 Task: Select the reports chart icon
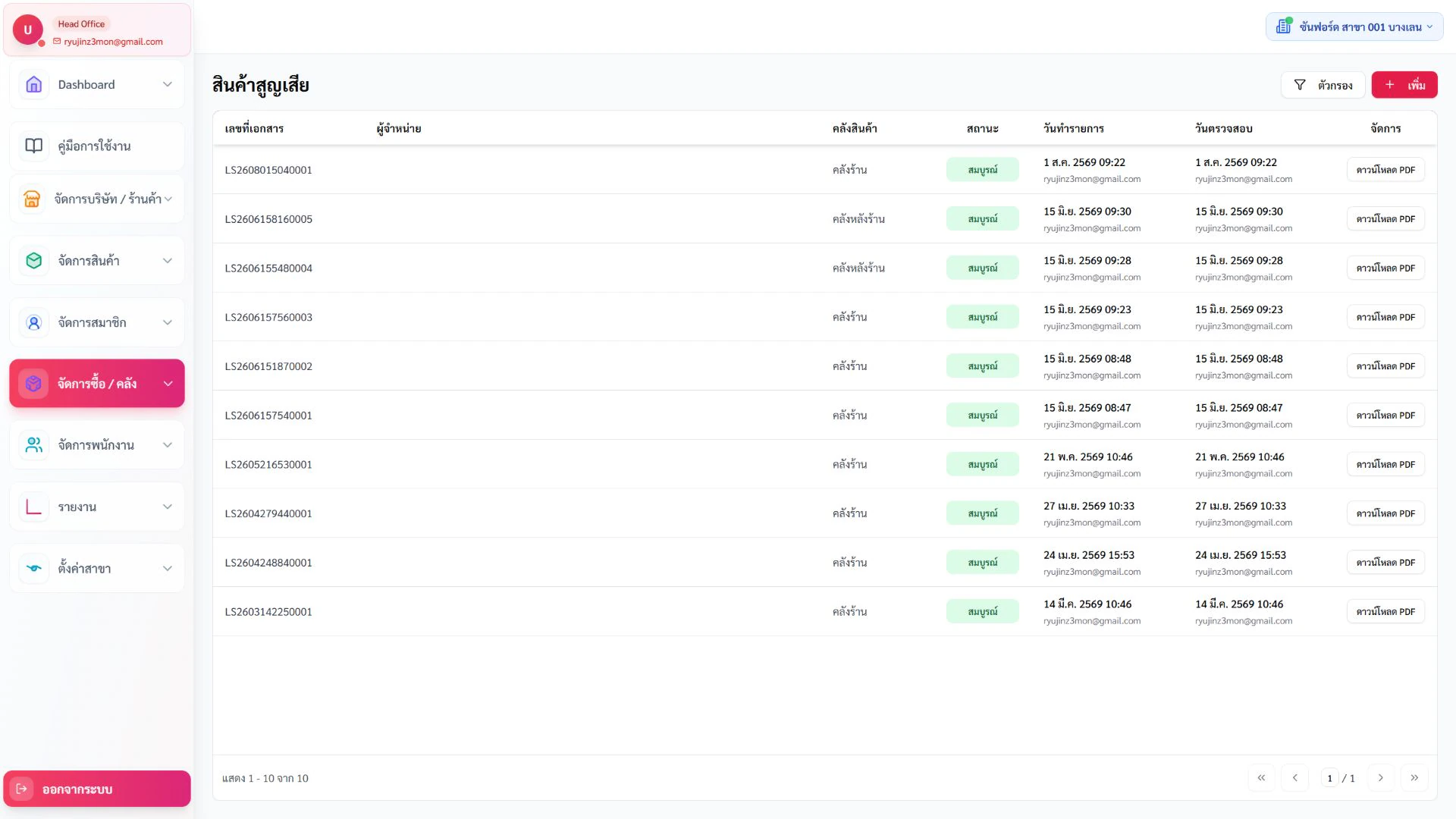pyautogui.click(x=34, y=507)
